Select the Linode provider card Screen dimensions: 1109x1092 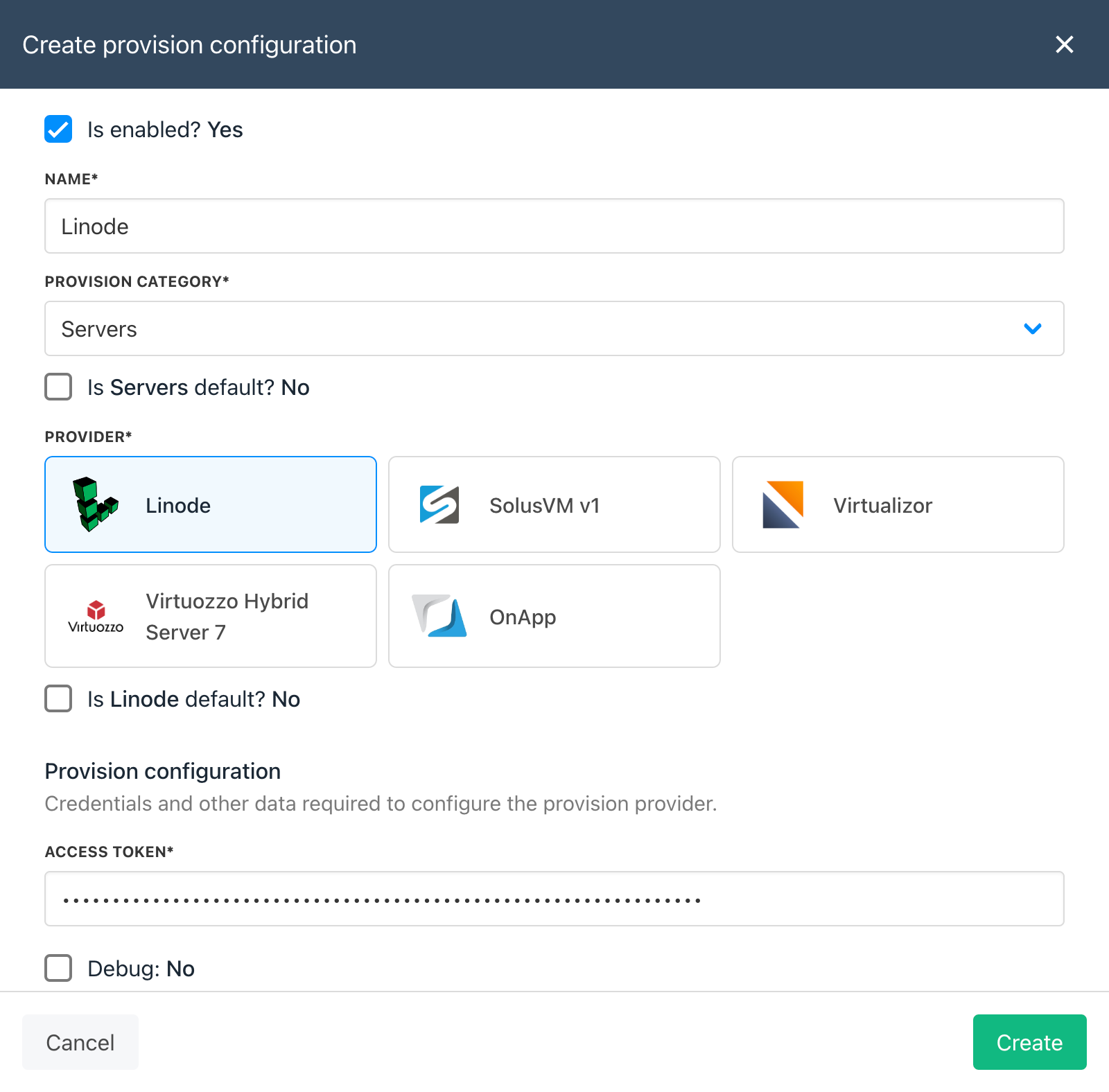tap(211, 504)
